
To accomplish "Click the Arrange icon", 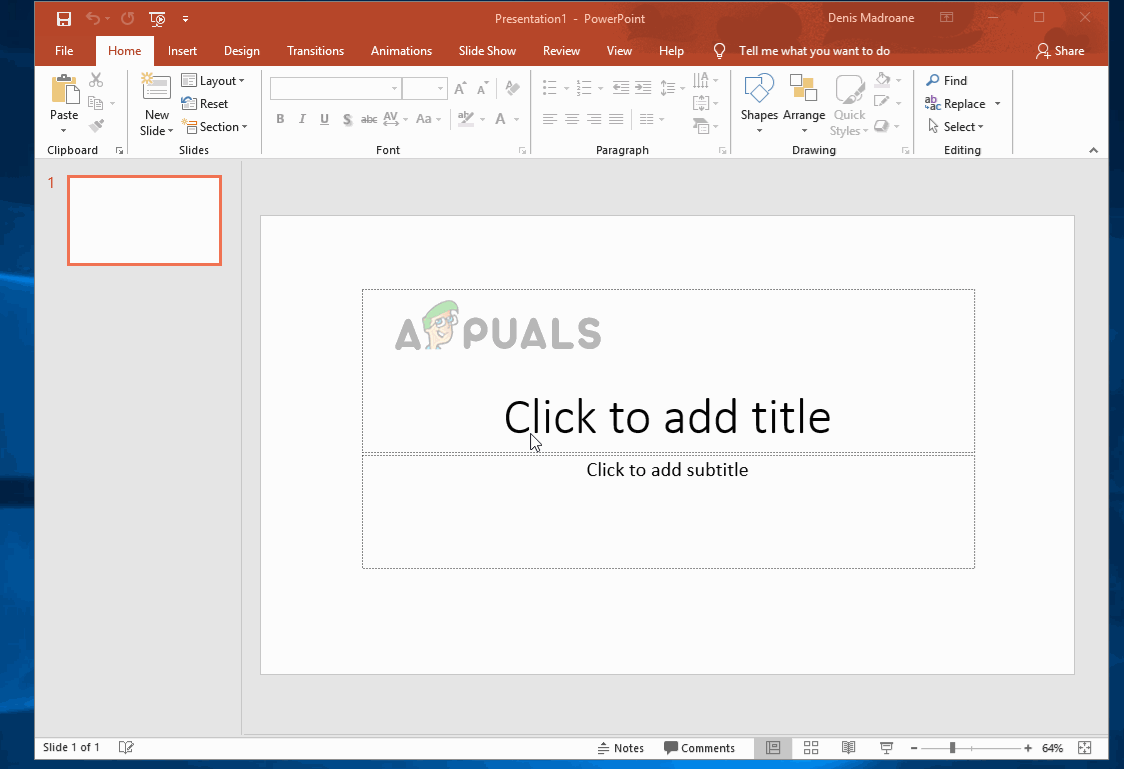I will click(x=803, y=90).
